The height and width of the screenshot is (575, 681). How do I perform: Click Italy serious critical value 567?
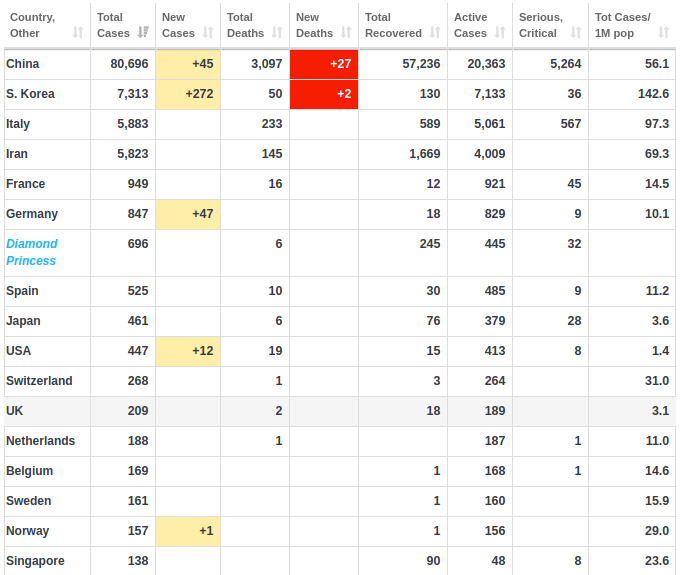coord(571,124)
